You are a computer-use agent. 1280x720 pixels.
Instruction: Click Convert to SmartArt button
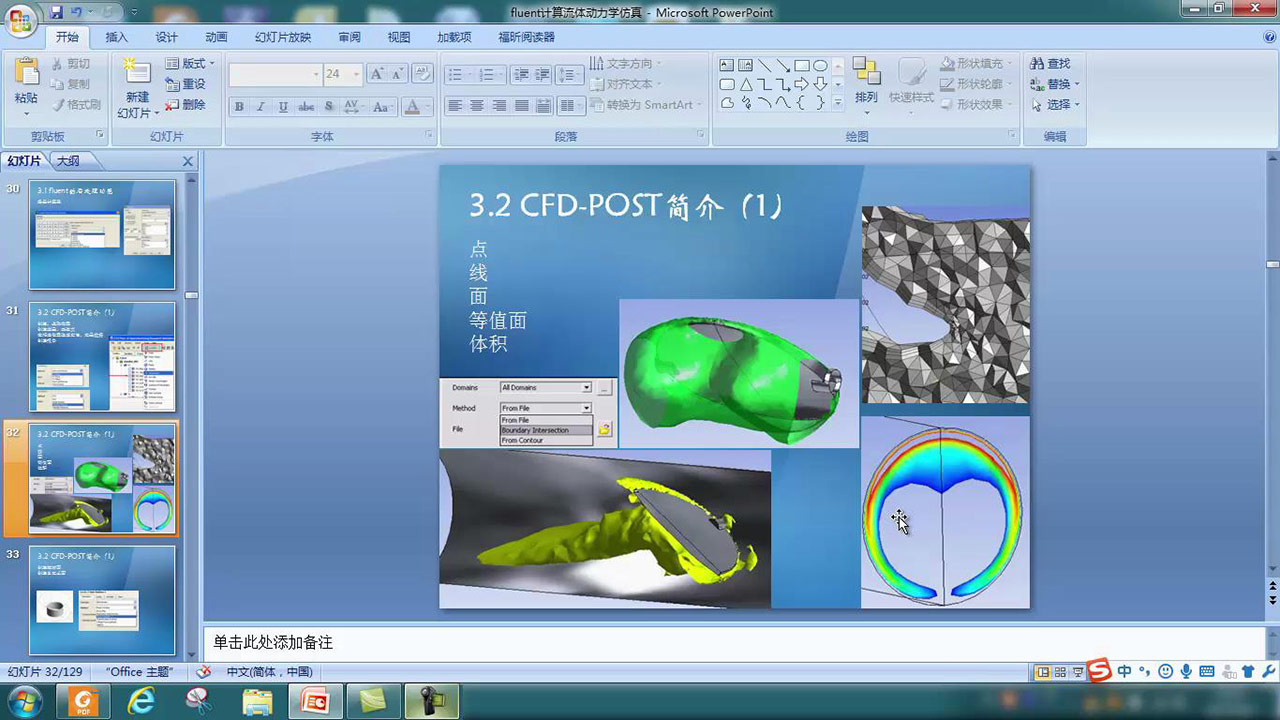tap(646, 104)
